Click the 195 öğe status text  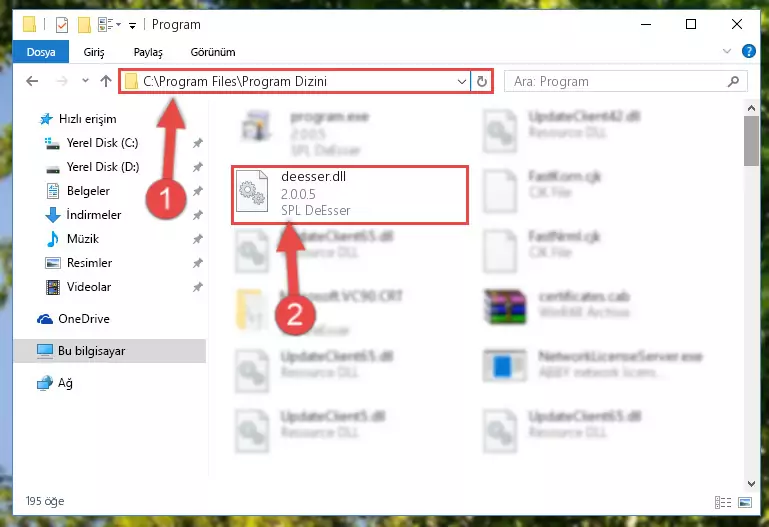pos(45,501)
